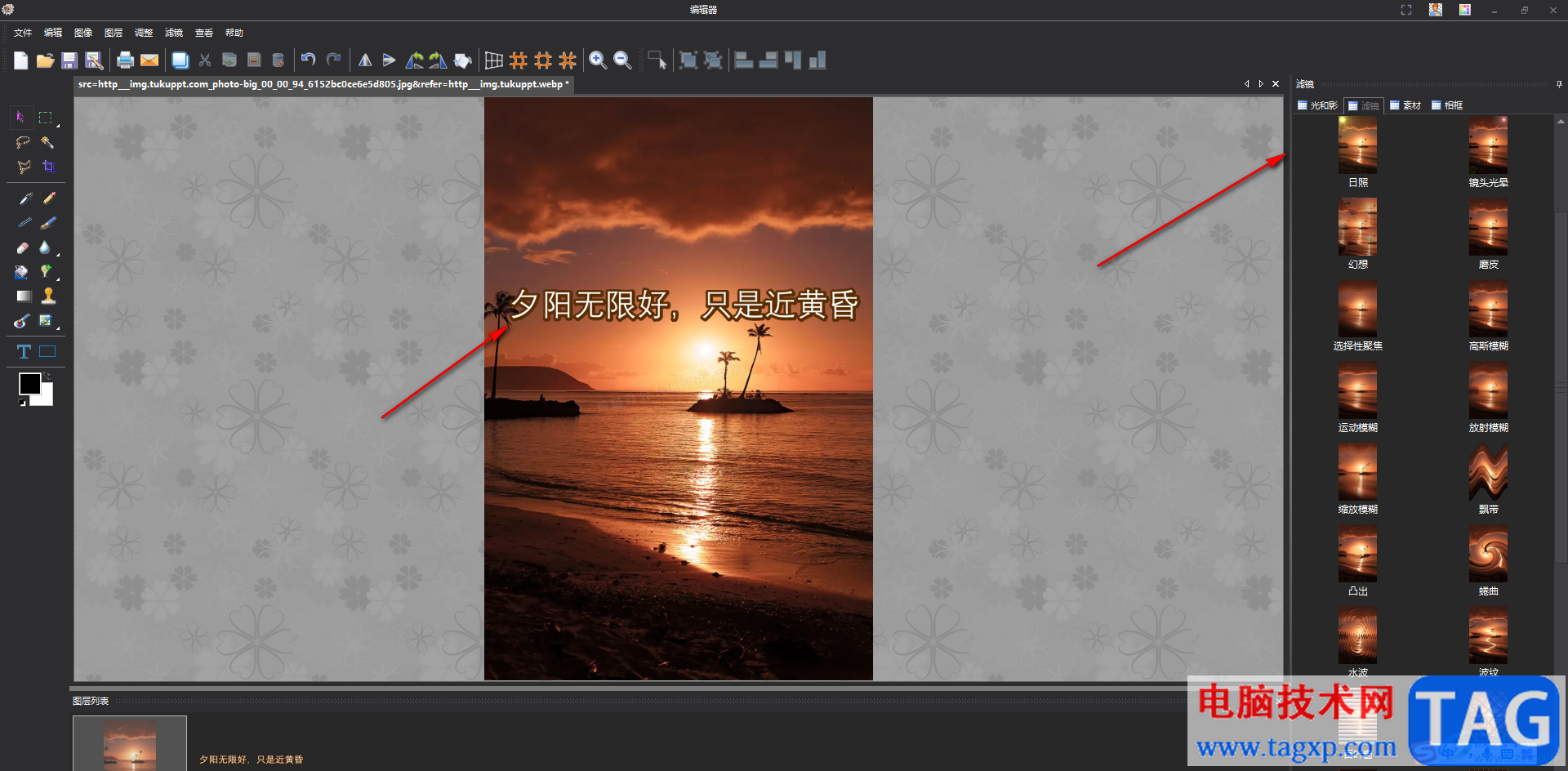The height and width of the screenshot is (771, 1568).
Task: Apply 运动模糊 filter thumbnail
Action: coord(1357,390)
